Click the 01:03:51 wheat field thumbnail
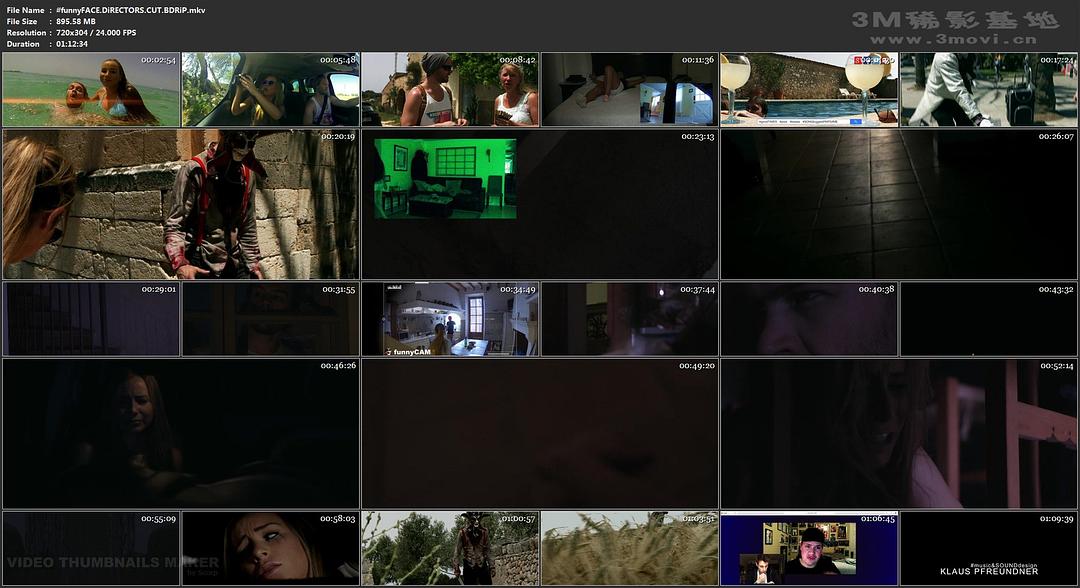This screenshot has width=1080, height=588. 629,548
